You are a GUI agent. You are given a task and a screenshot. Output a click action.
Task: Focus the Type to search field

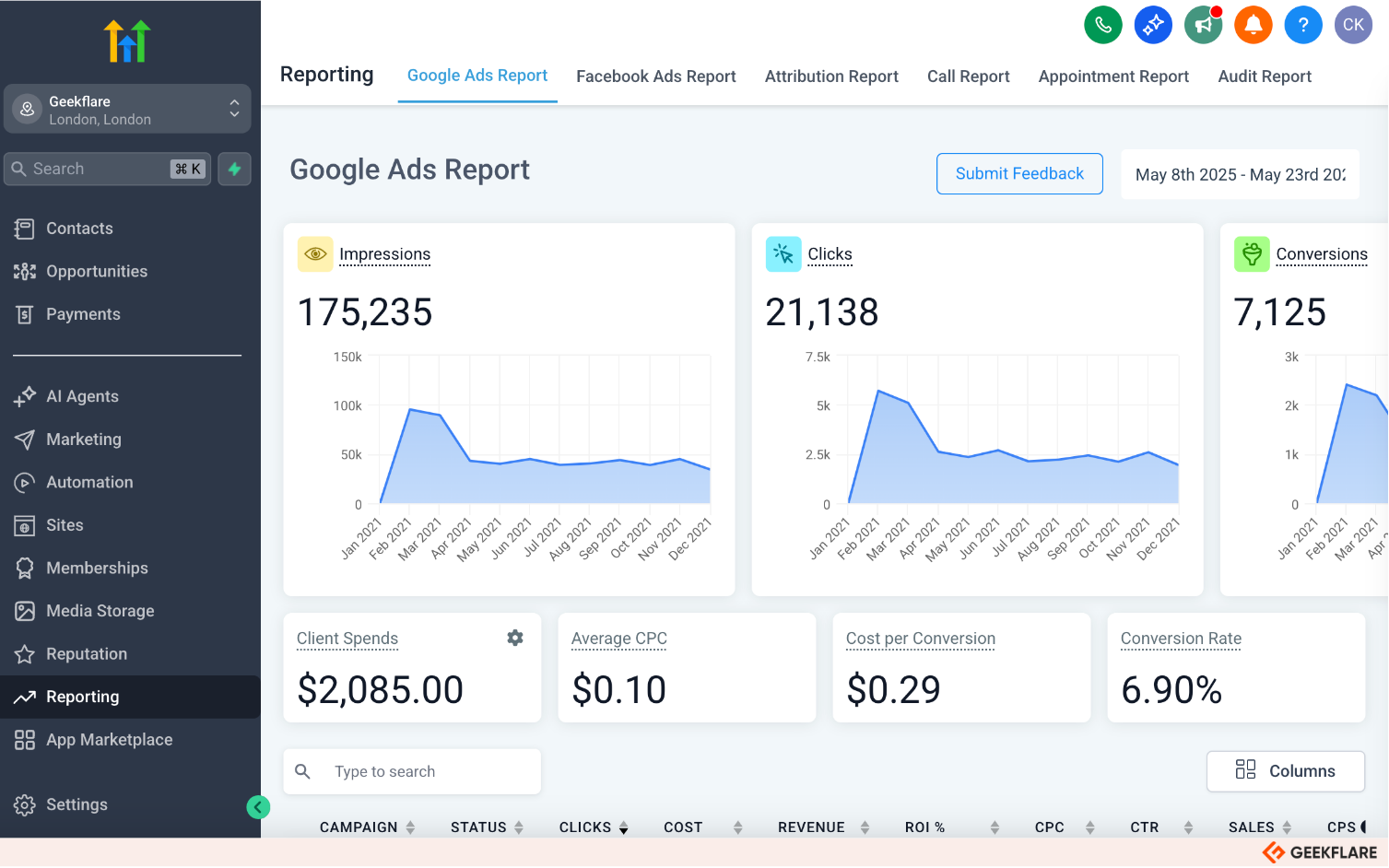[x=412, y=771]
